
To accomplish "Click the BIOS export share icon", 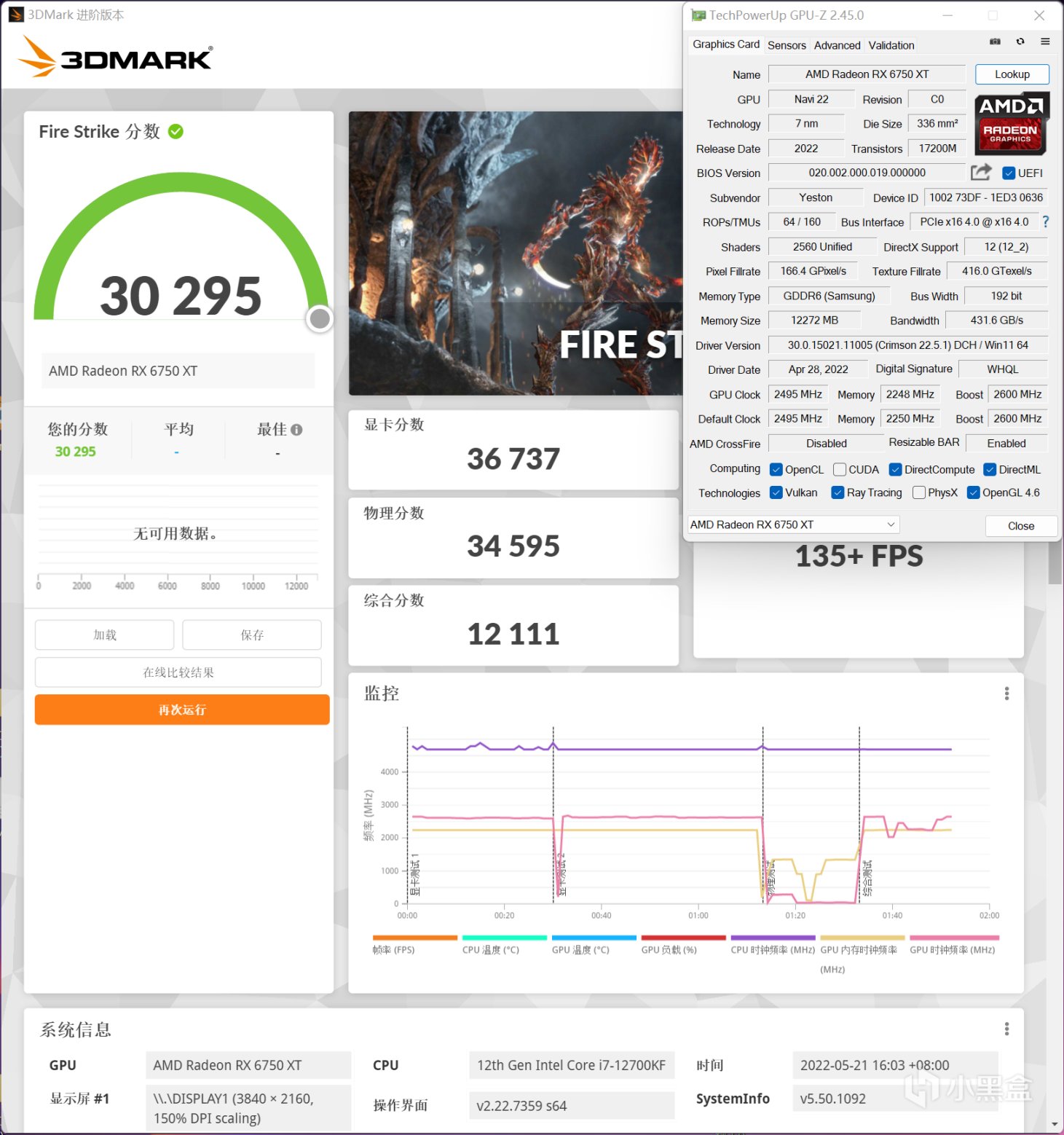I will (x=981, y=172).
